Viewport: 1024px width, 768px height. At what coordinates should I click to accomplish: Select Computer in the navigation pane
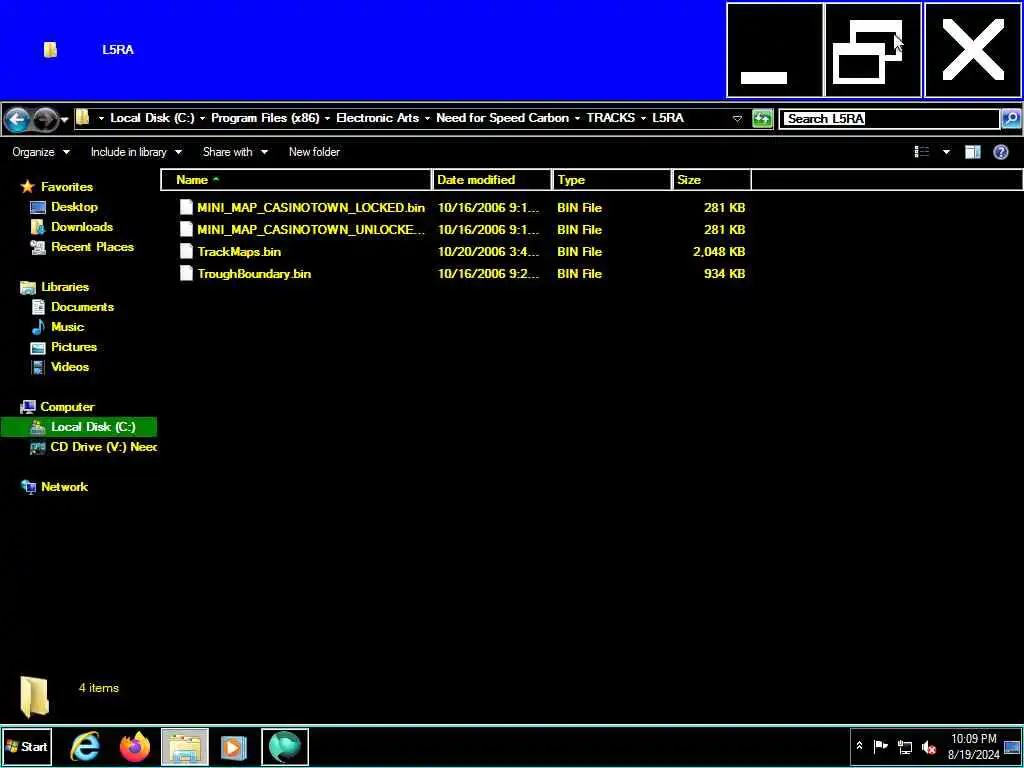click(x=67, y=407)
